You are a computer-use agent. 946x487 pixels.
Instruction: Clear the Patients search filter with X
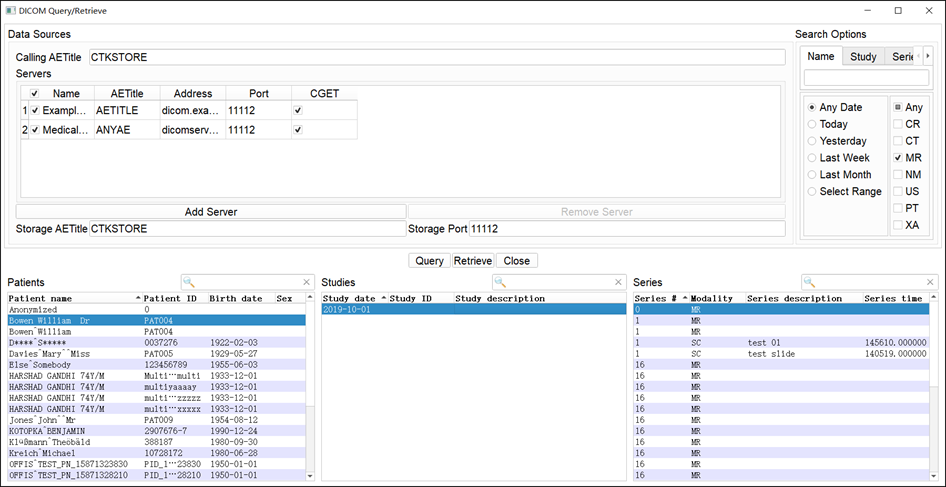[307, 283]
